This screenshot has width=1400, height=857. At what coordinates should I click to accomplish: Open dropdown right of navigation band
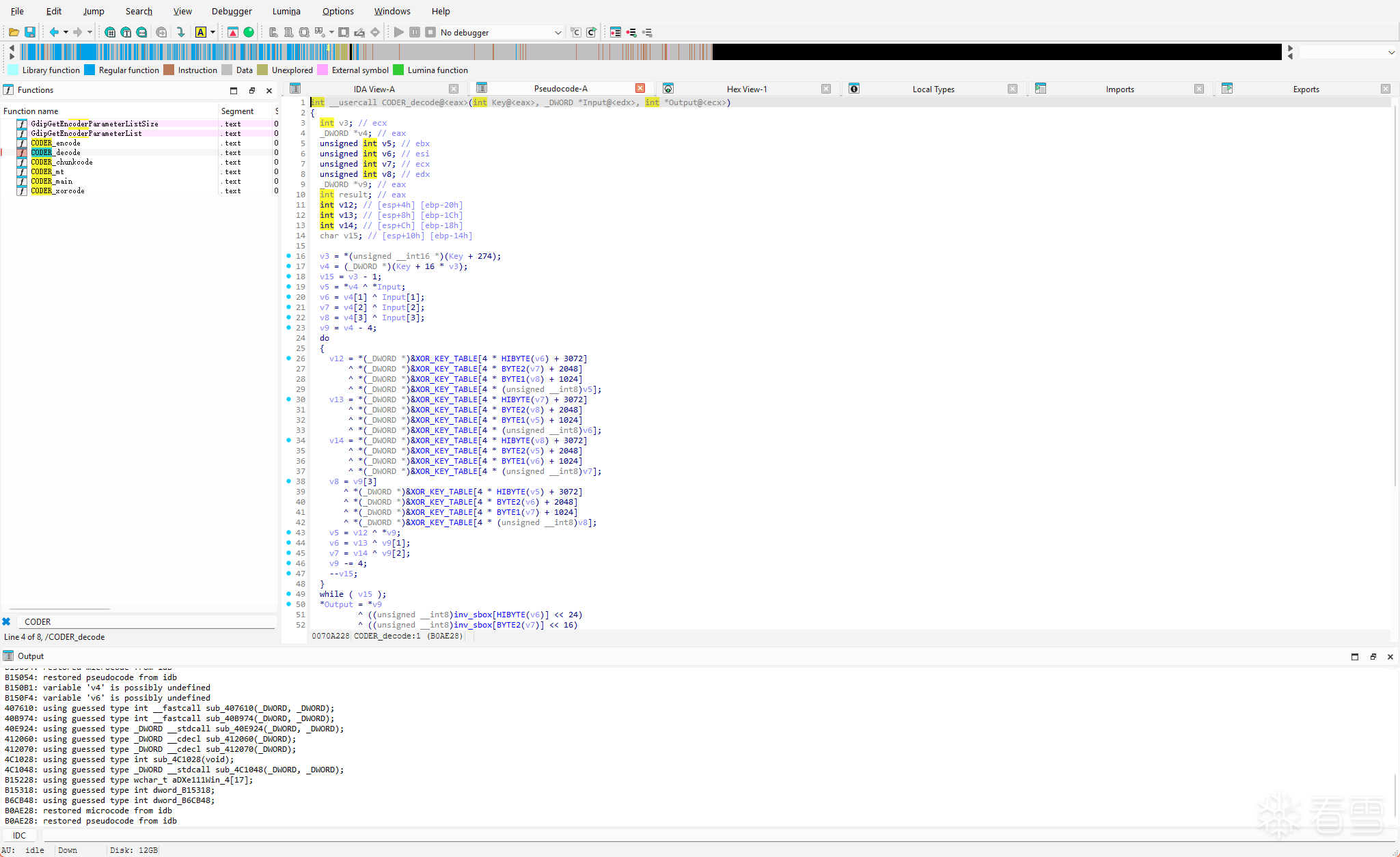pyautogui.click(x=1391, y=53)
